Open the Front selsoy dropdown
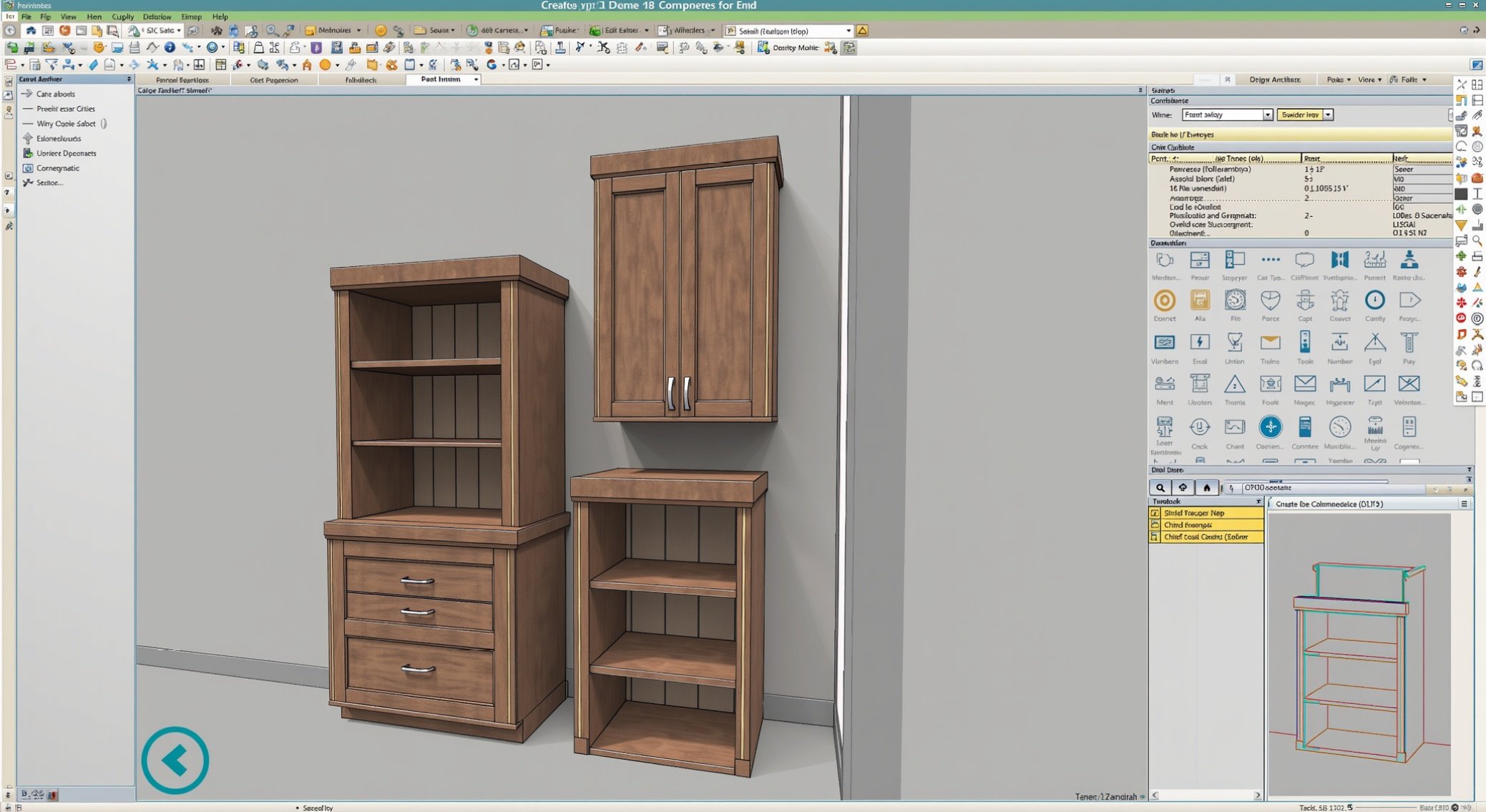1486x812 pixels. [x=1226, y=115]
